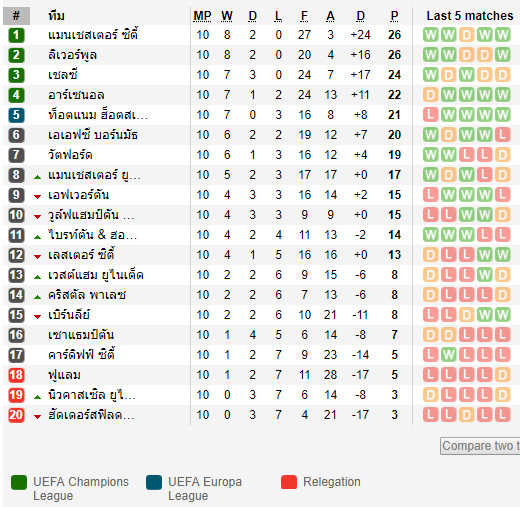Click first W result badge for rank 1
The image size is (520, 507).
[x=431, y=35]
